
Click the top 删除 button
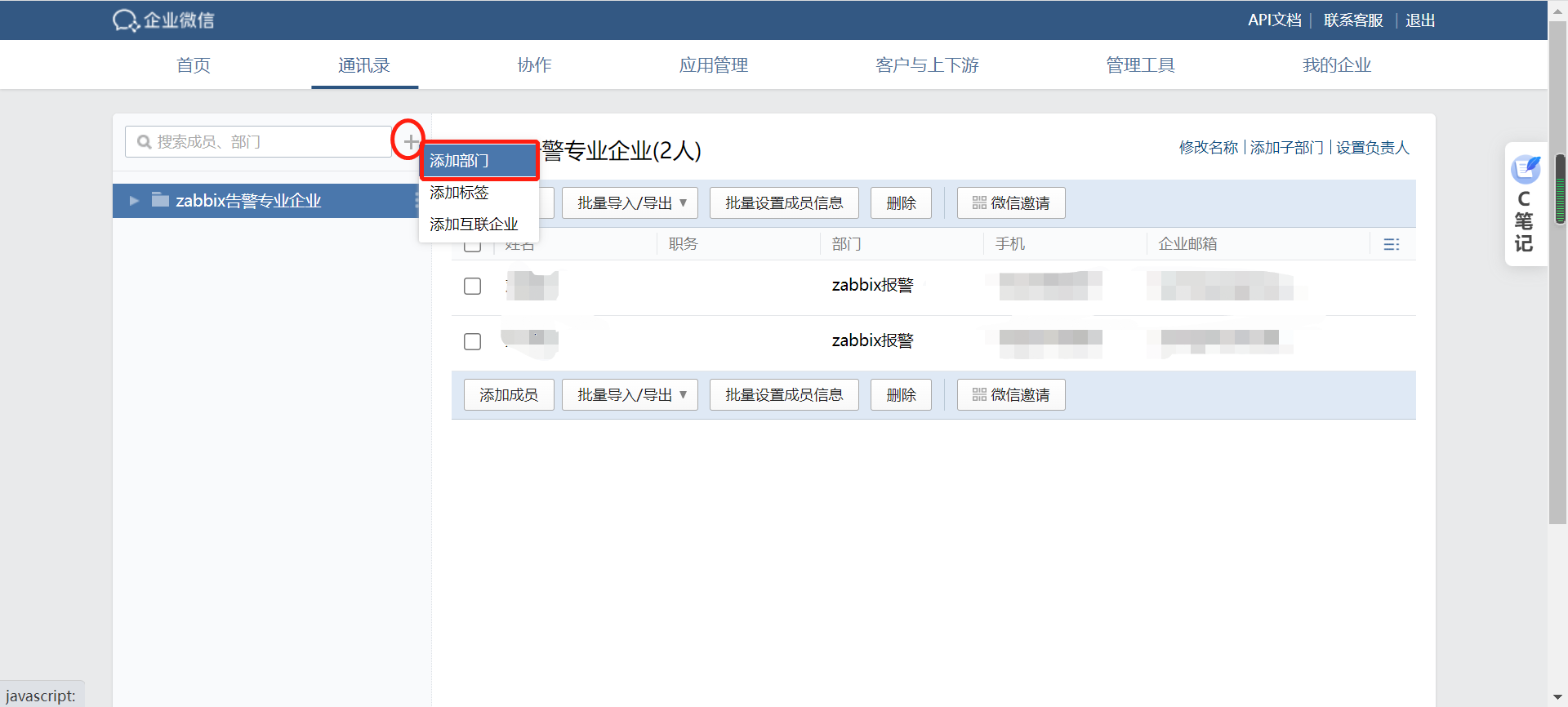pos(901,203)
